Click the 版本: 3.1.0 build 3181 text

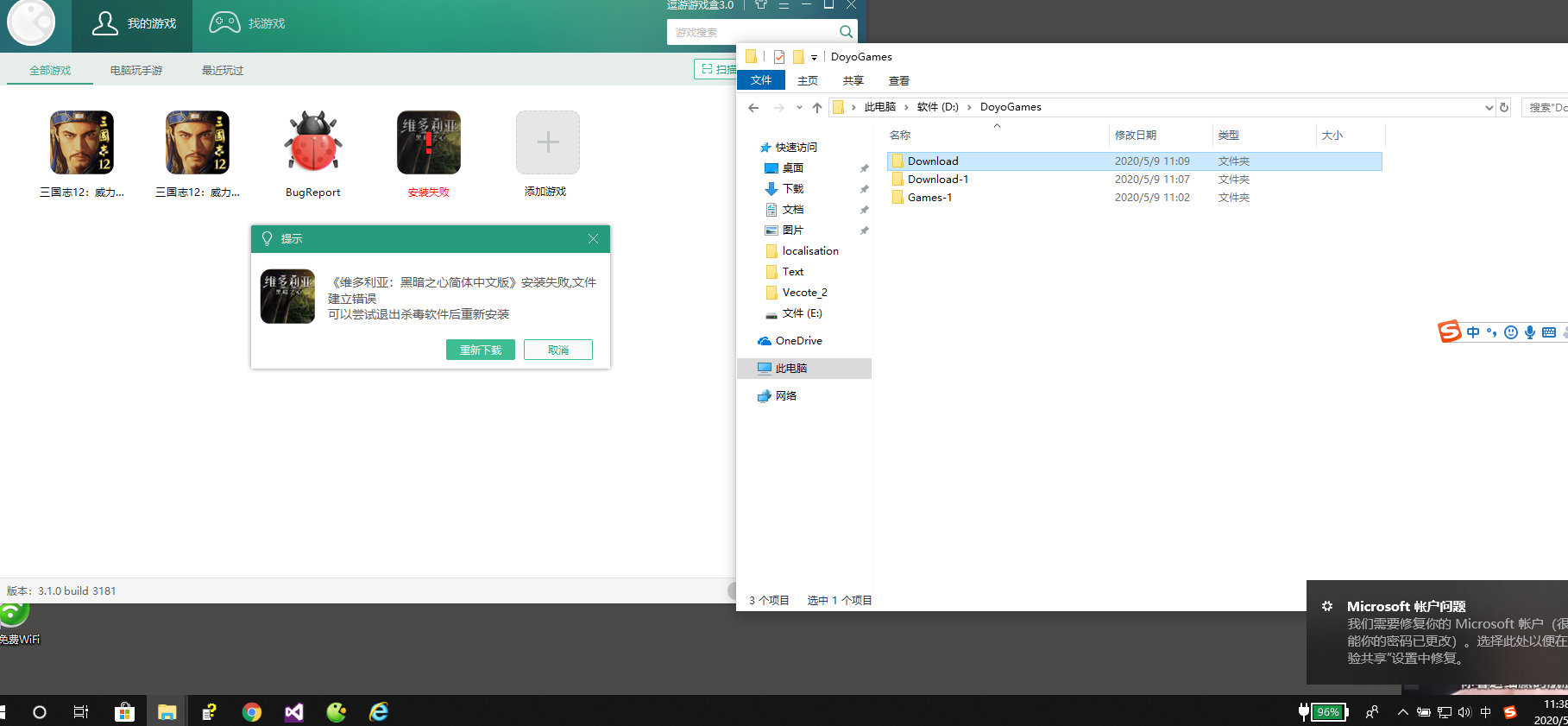point(61,591)
